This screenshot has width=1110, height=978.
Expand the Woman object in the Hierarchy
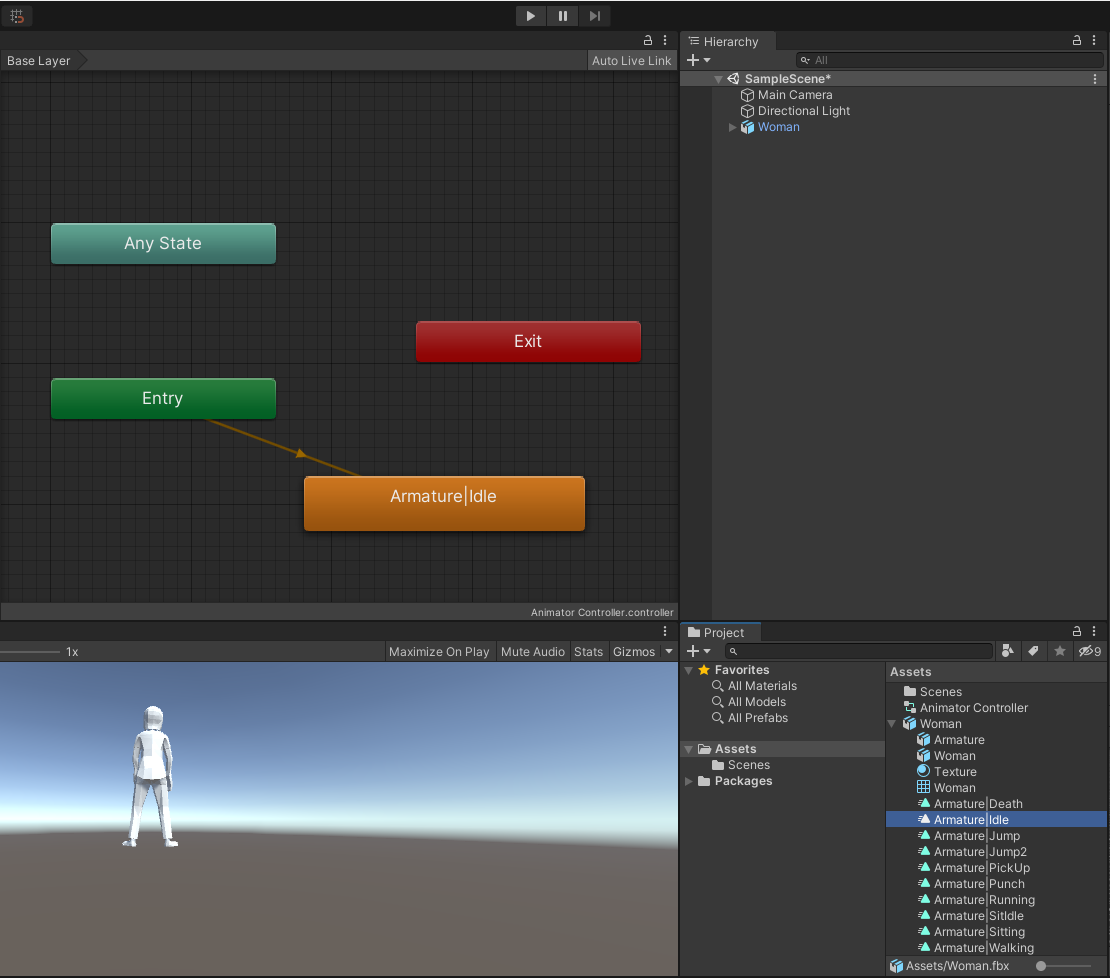pos(732,127)
